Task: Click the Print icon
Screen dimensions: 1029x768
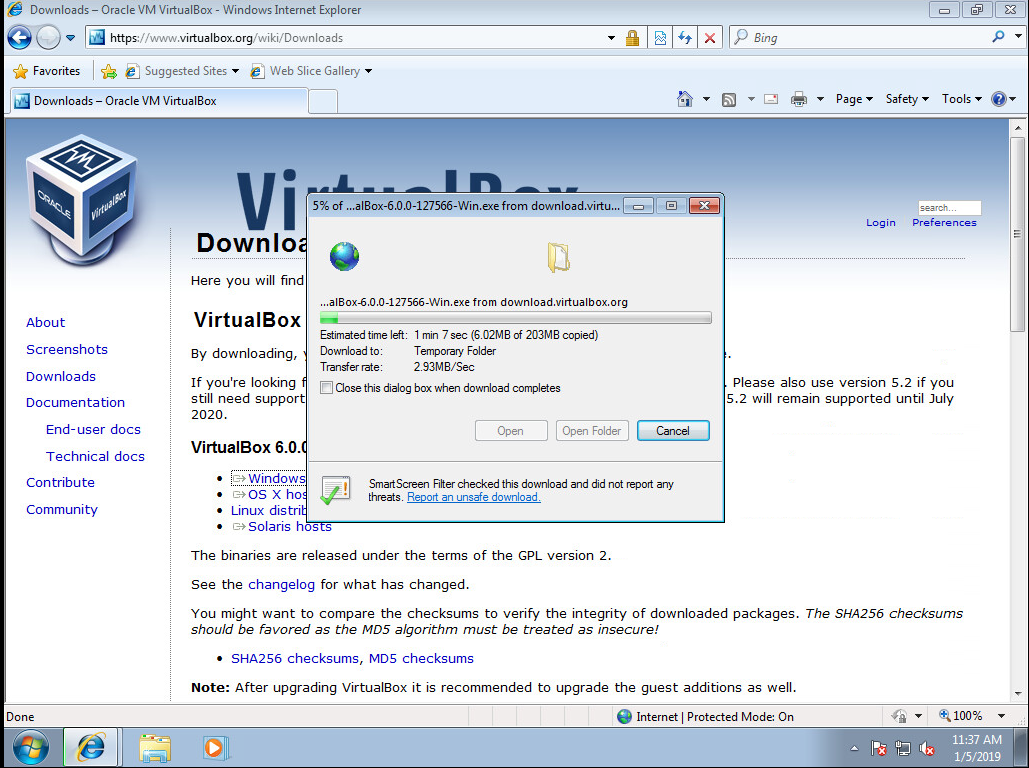Action: click(799, 99)
